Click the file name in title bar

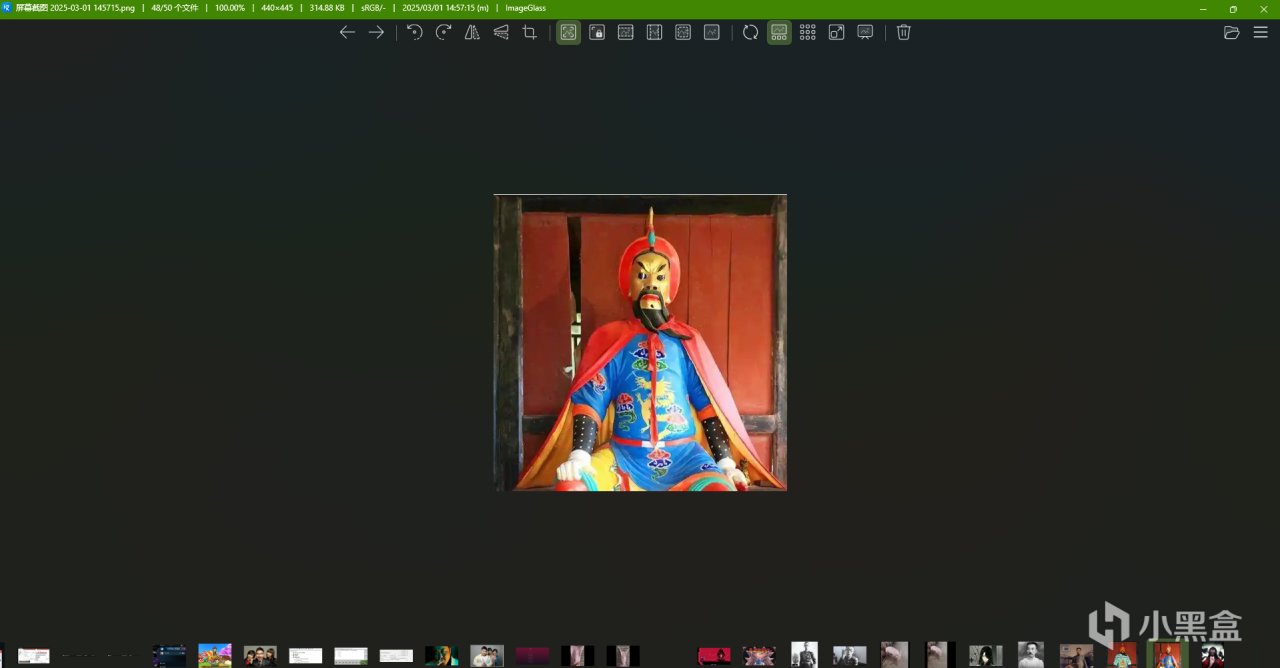coord(75,8)
